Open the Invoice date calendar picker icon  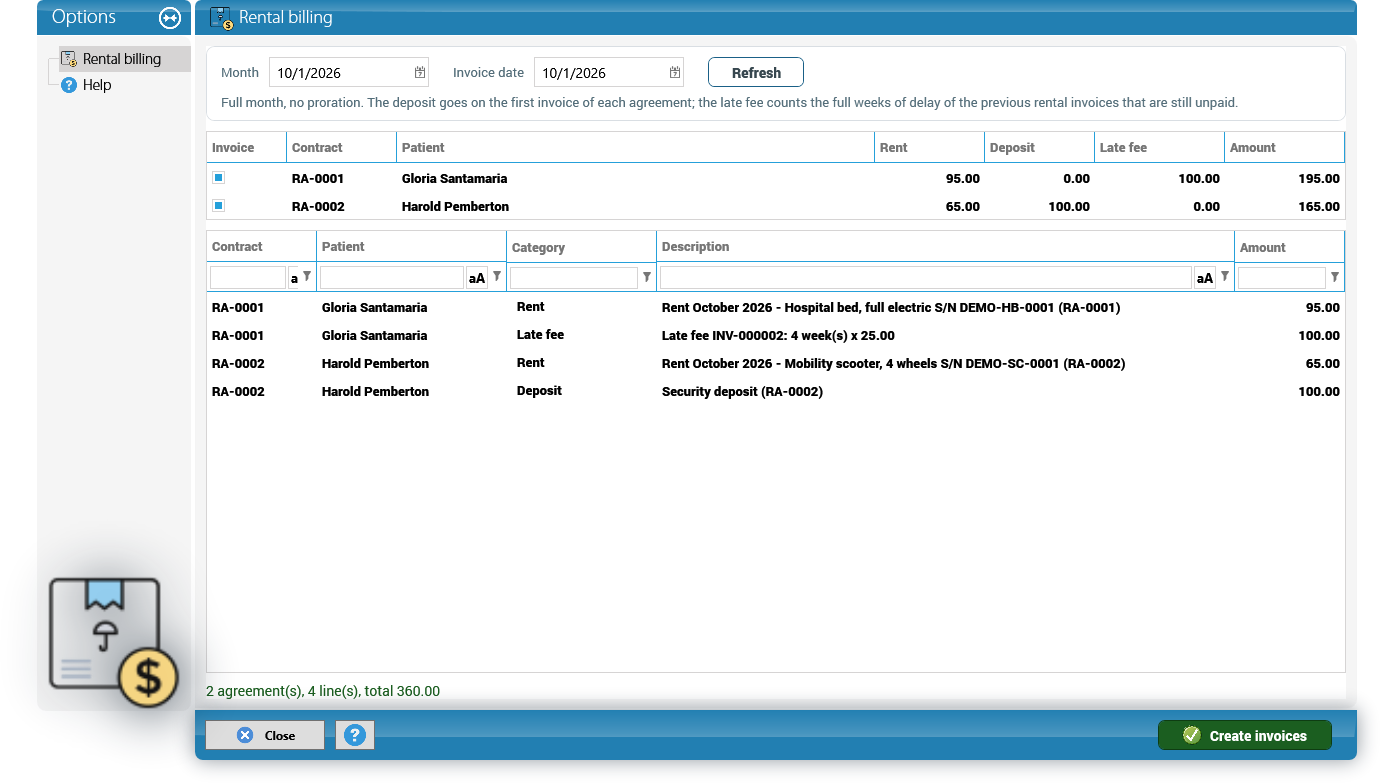coord(675,73)
